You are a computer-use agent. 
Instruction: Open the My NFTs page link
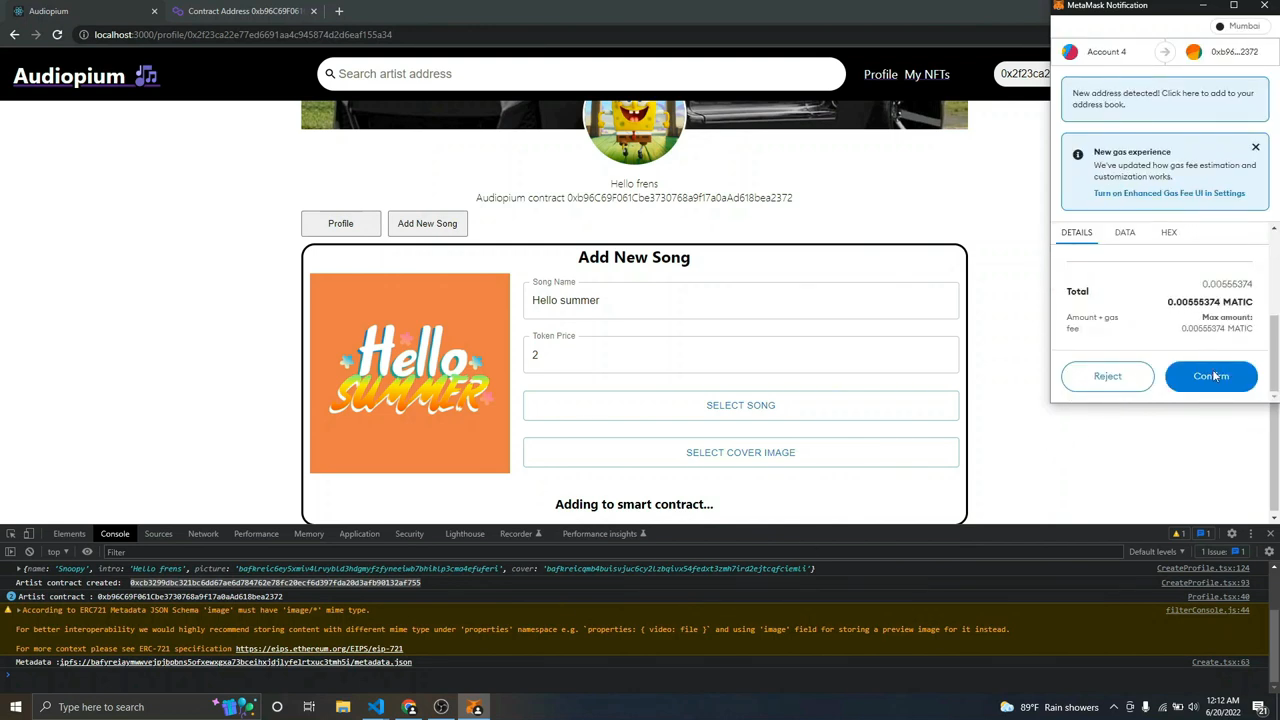[x=927, y=74]
